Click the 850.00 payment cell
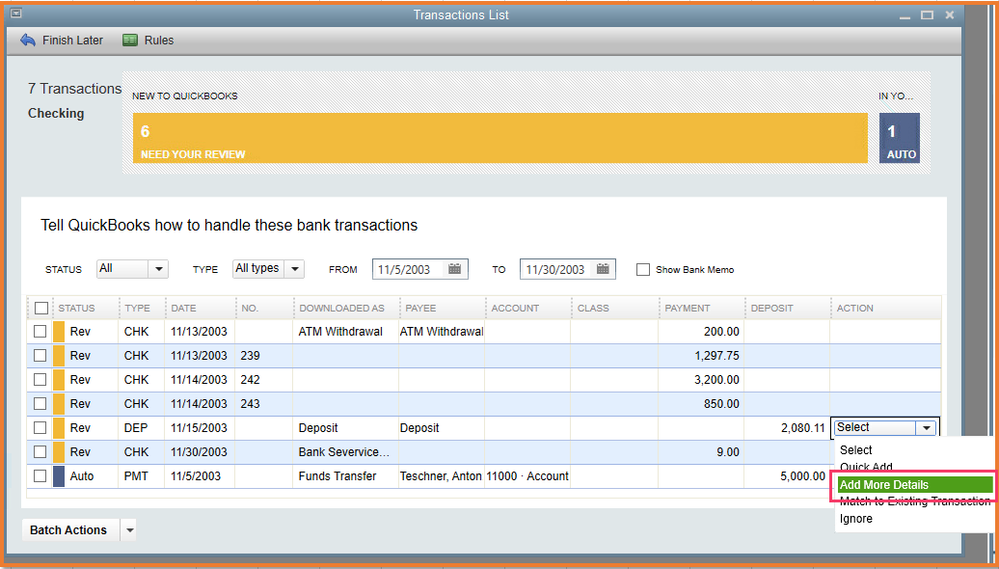The image size is (999, 569). (x=701, y=403)
